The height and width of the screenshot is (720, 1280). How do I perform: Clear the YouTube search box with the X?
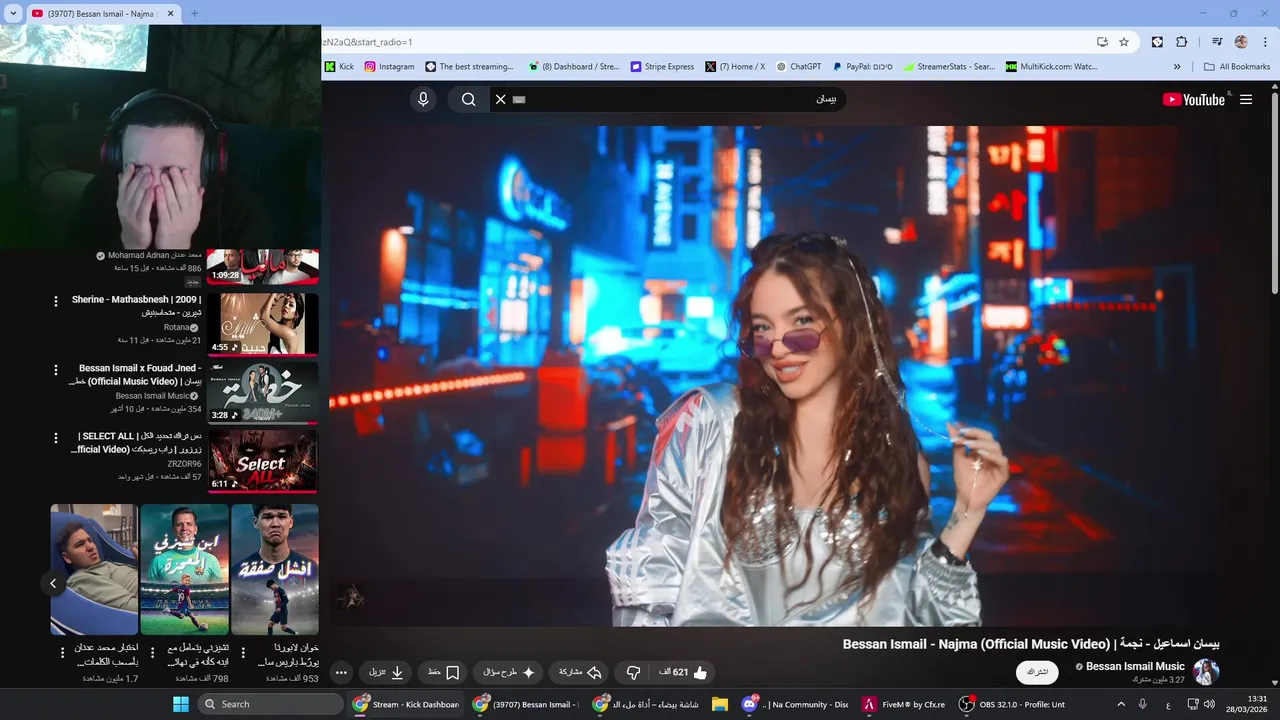click(x=500, y=99)
